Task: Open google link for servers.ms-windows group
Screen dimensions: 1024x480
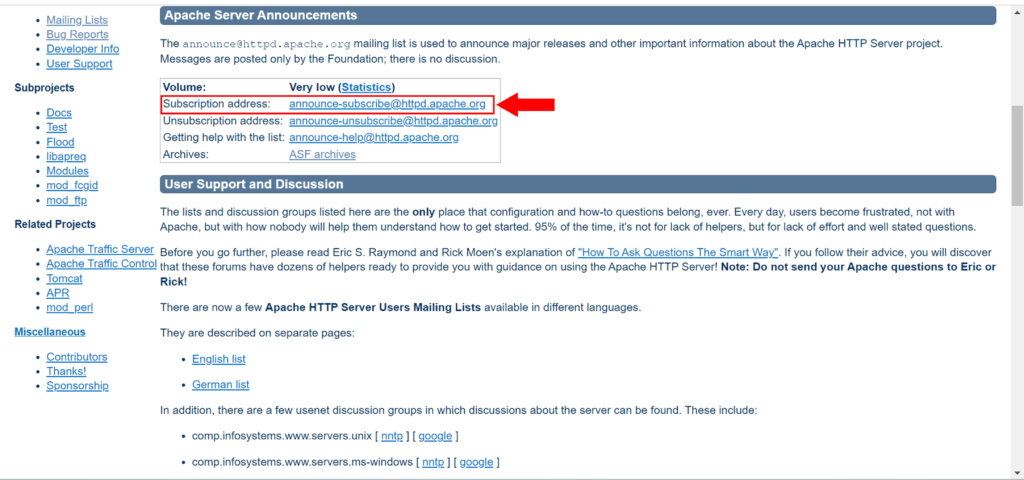Action: (476, 462)
